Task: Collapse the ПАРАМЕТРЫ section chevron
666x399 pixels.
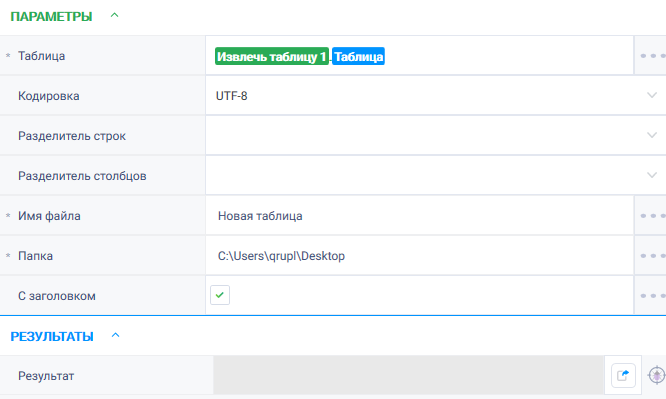Action: tap(114, 15)
